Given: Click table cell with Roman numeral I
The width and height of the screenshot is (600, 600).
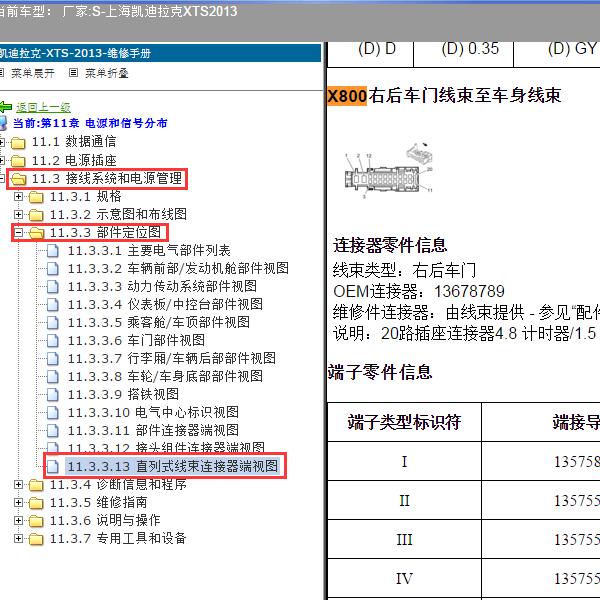Looking at the screenshot, I should click(x=404, y=461).
